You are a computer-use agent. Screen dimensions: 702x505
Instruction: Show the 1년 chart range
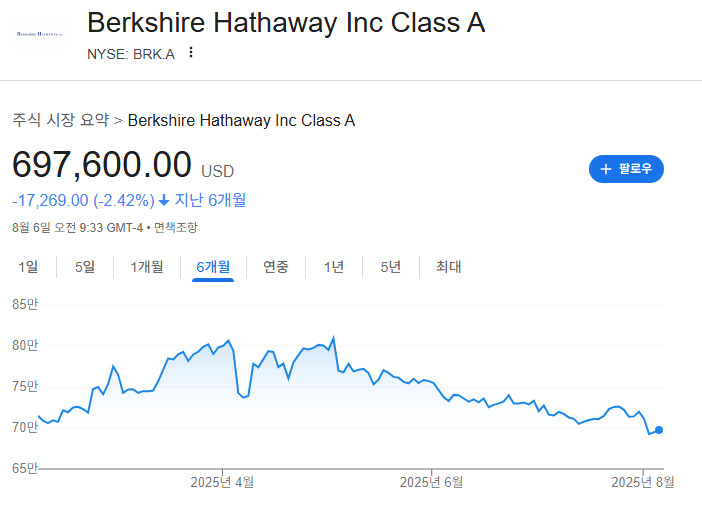[334, 267]
